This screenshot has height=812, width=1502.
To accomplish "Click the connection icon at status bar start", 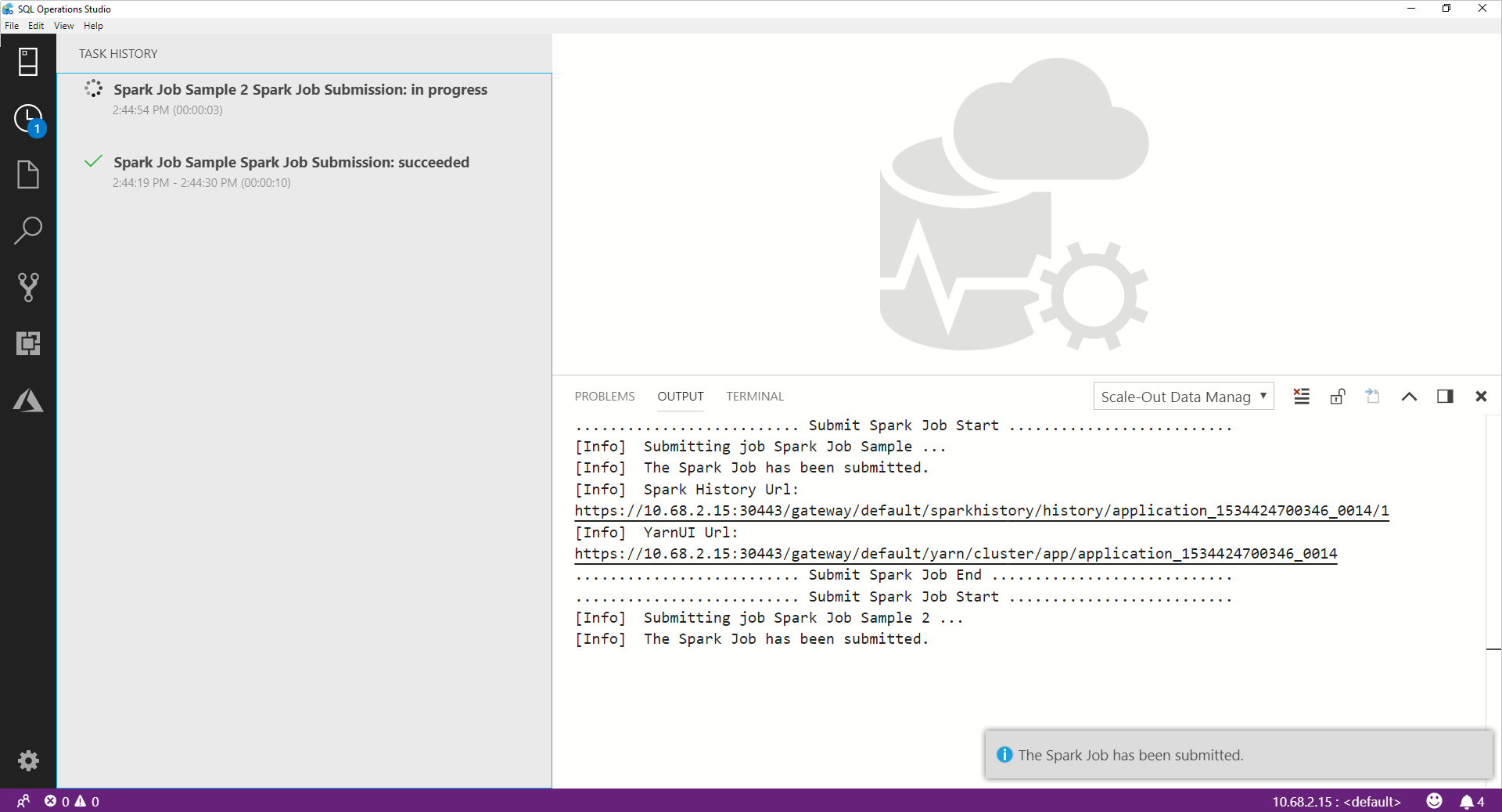I will pyautogui.click(x=23, y=801).
